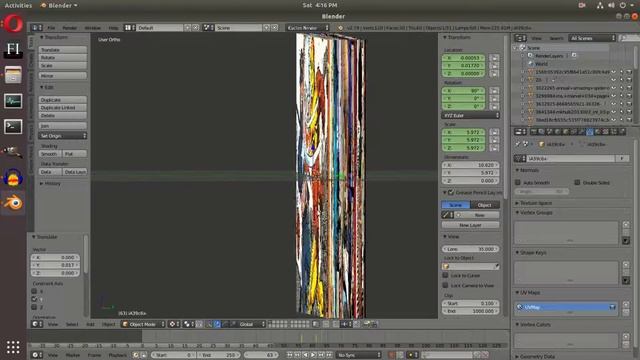Open Opera browser from the dock
The height and width of the screenshot is (360, 640).
coord(13,23)
